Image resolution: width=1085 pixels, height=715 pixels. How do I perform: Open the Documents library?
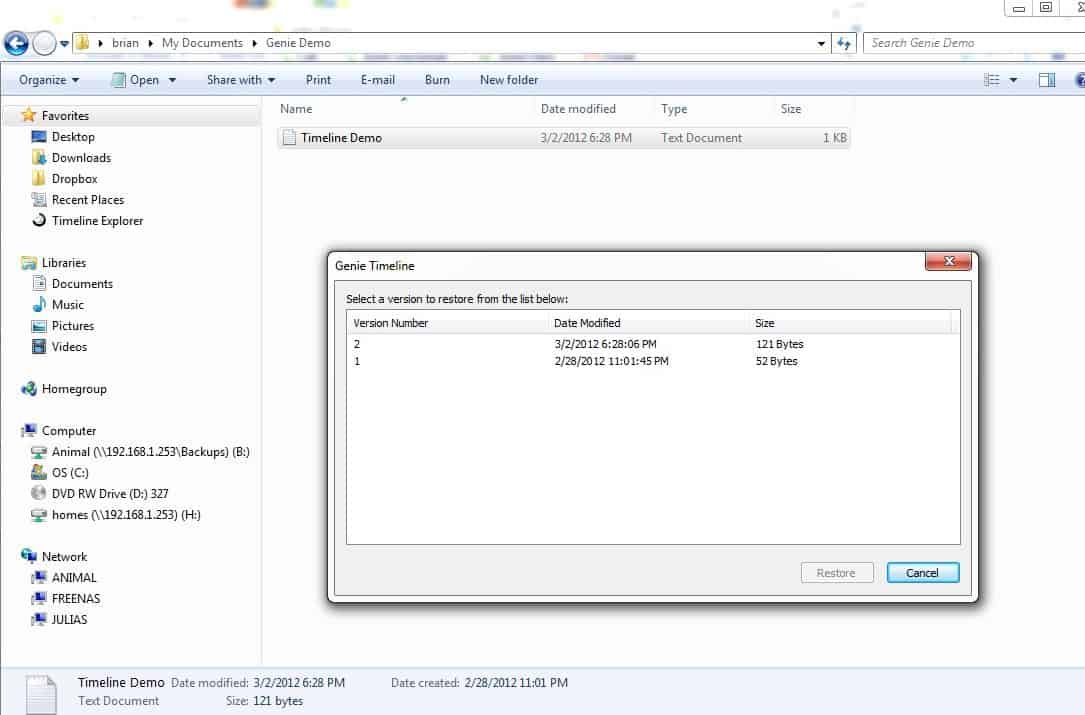coord(82,284)
